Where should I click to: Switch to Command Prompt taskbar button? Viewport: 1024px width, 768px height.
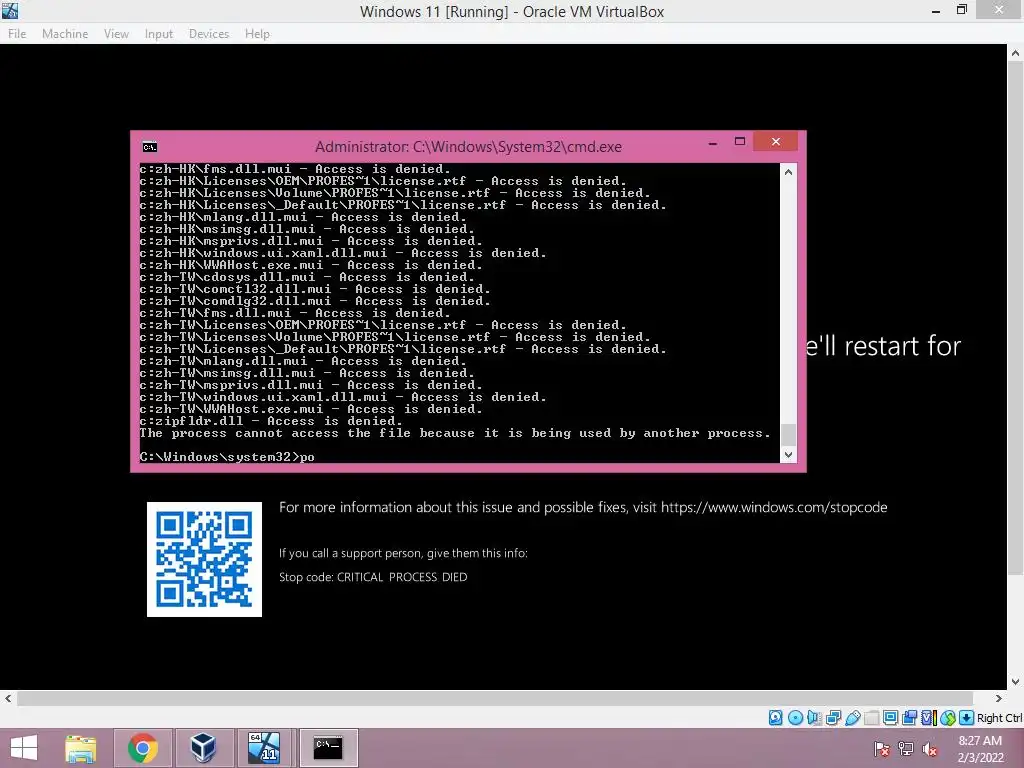click(x=328, y=748)
